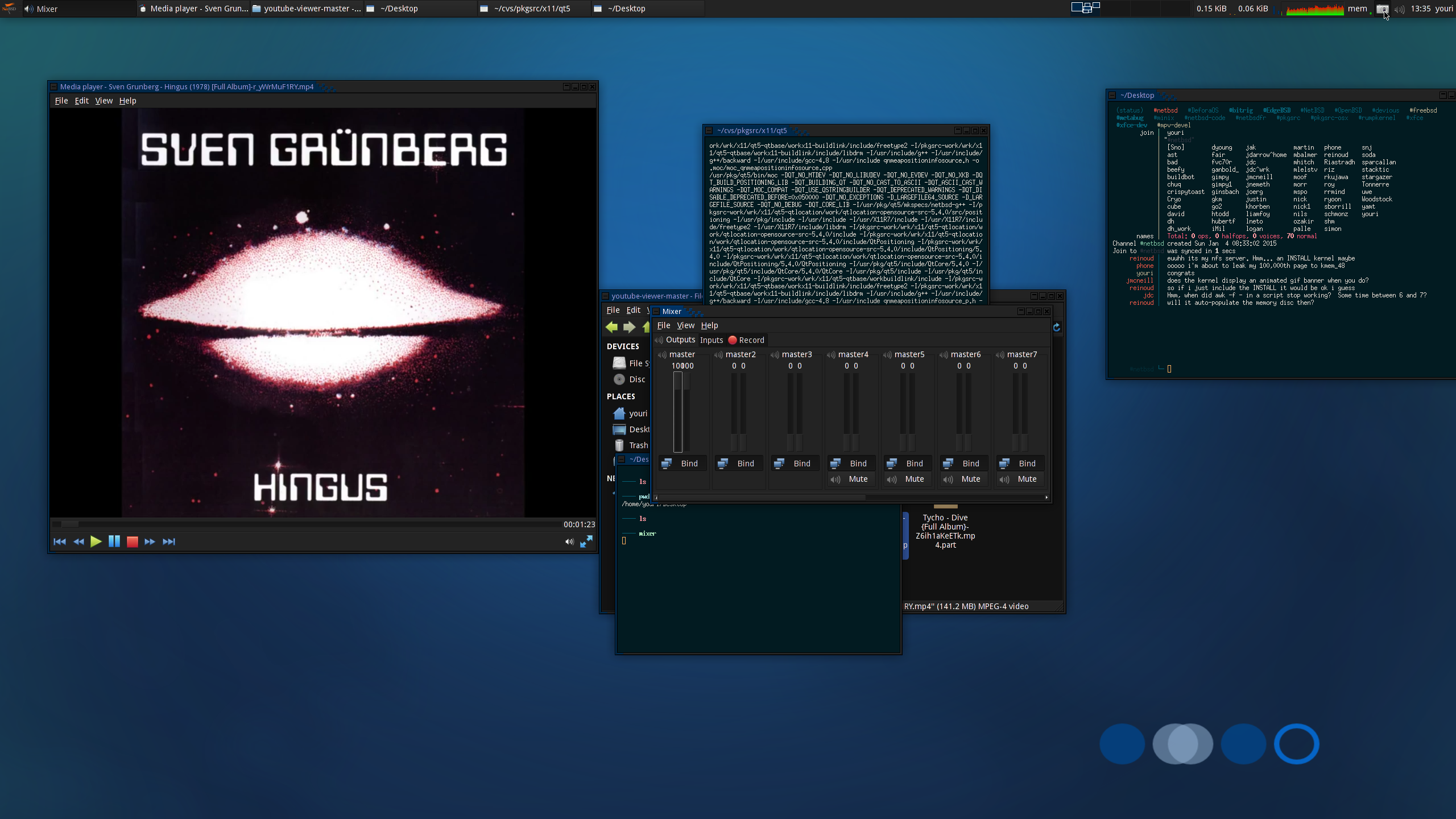Click the Media player seek bar

(306, 524)
